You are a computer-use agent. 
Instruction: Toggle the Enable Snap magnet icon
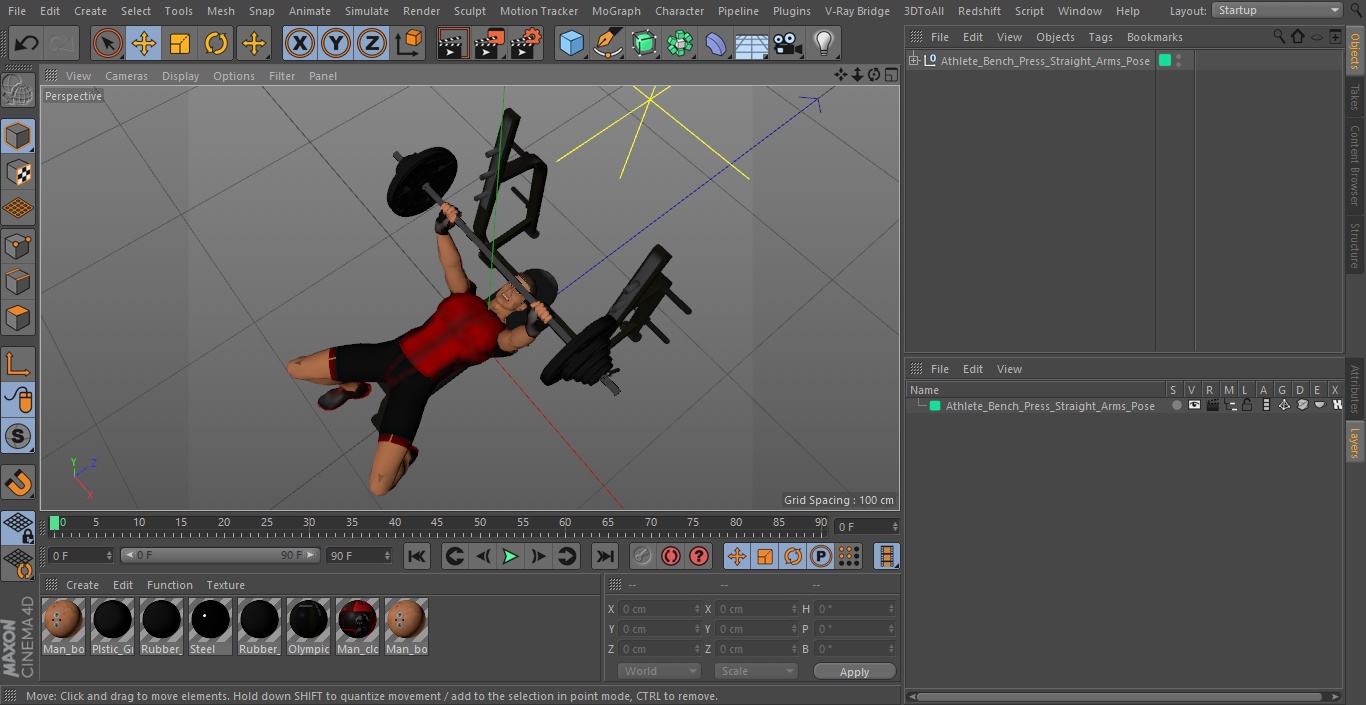[18, 483]
